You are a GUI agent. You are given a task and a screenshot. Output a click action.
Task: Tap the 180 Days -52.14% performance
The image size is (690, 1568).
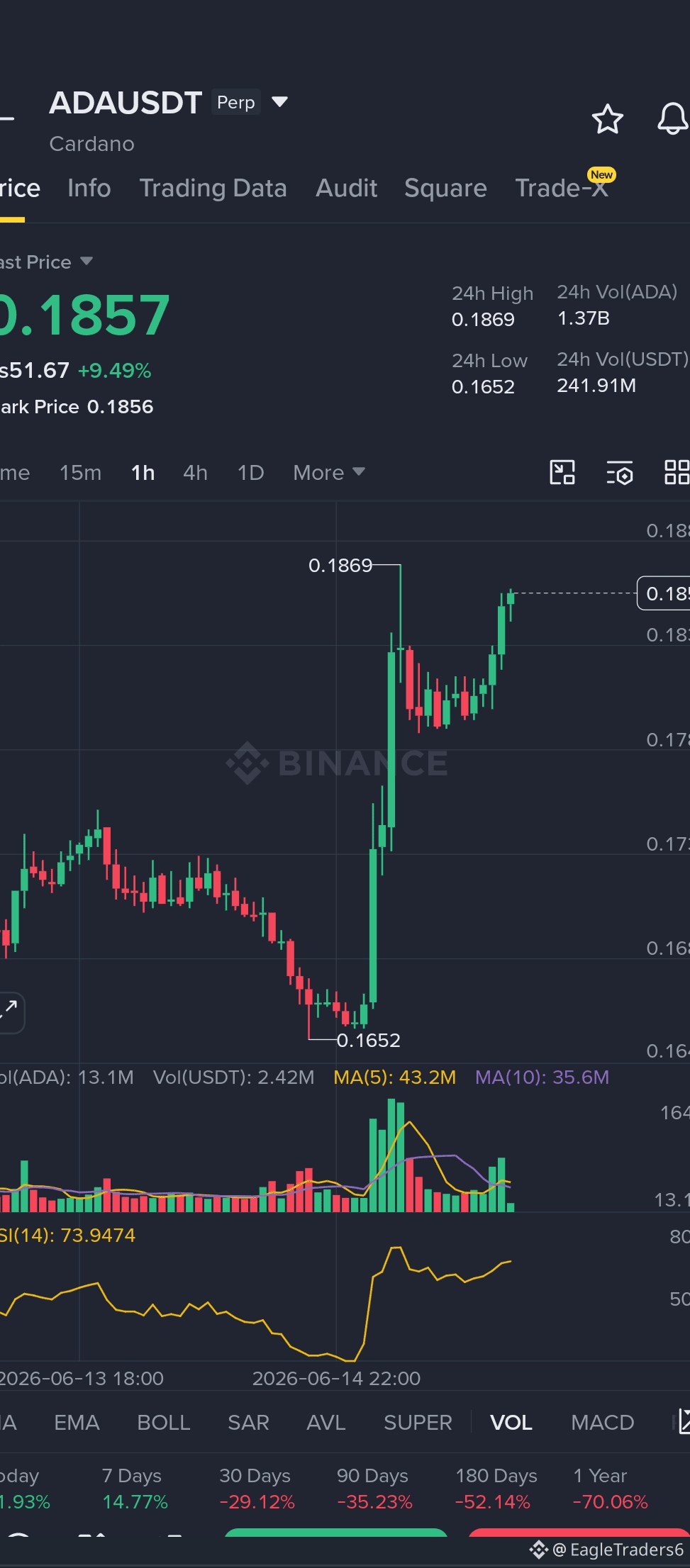click(496, 1488)
